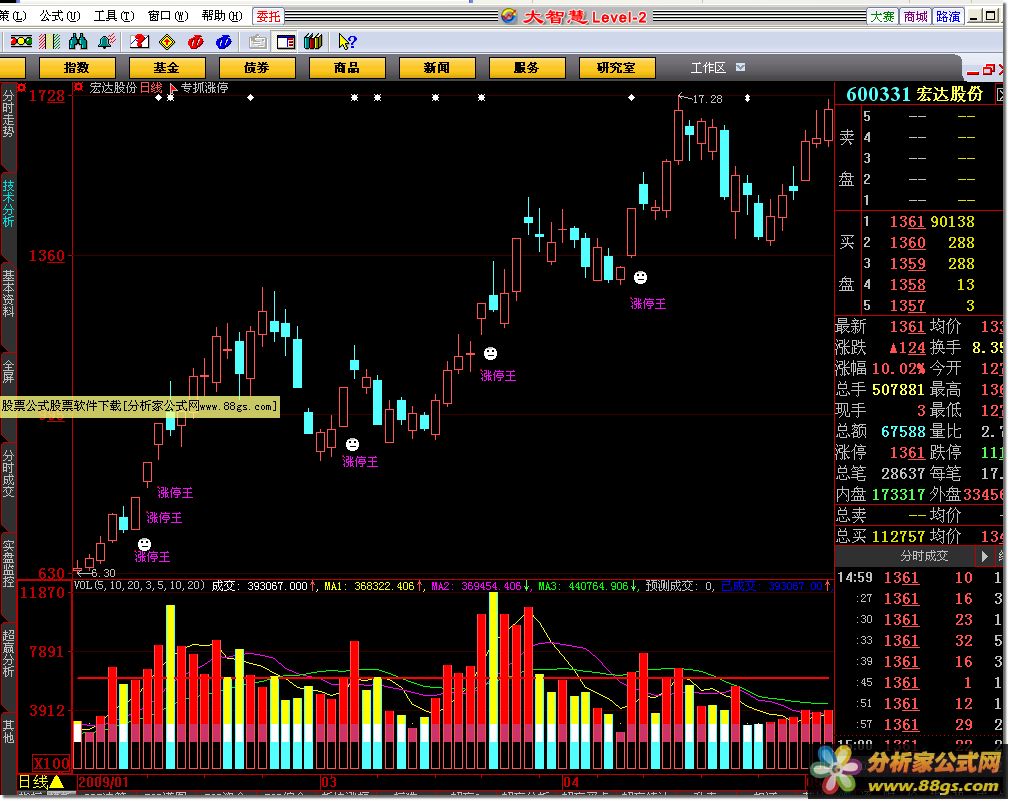Select the 商品 category tab
The width and height of the screenshot is (1010, 801).
coord(347,68)
